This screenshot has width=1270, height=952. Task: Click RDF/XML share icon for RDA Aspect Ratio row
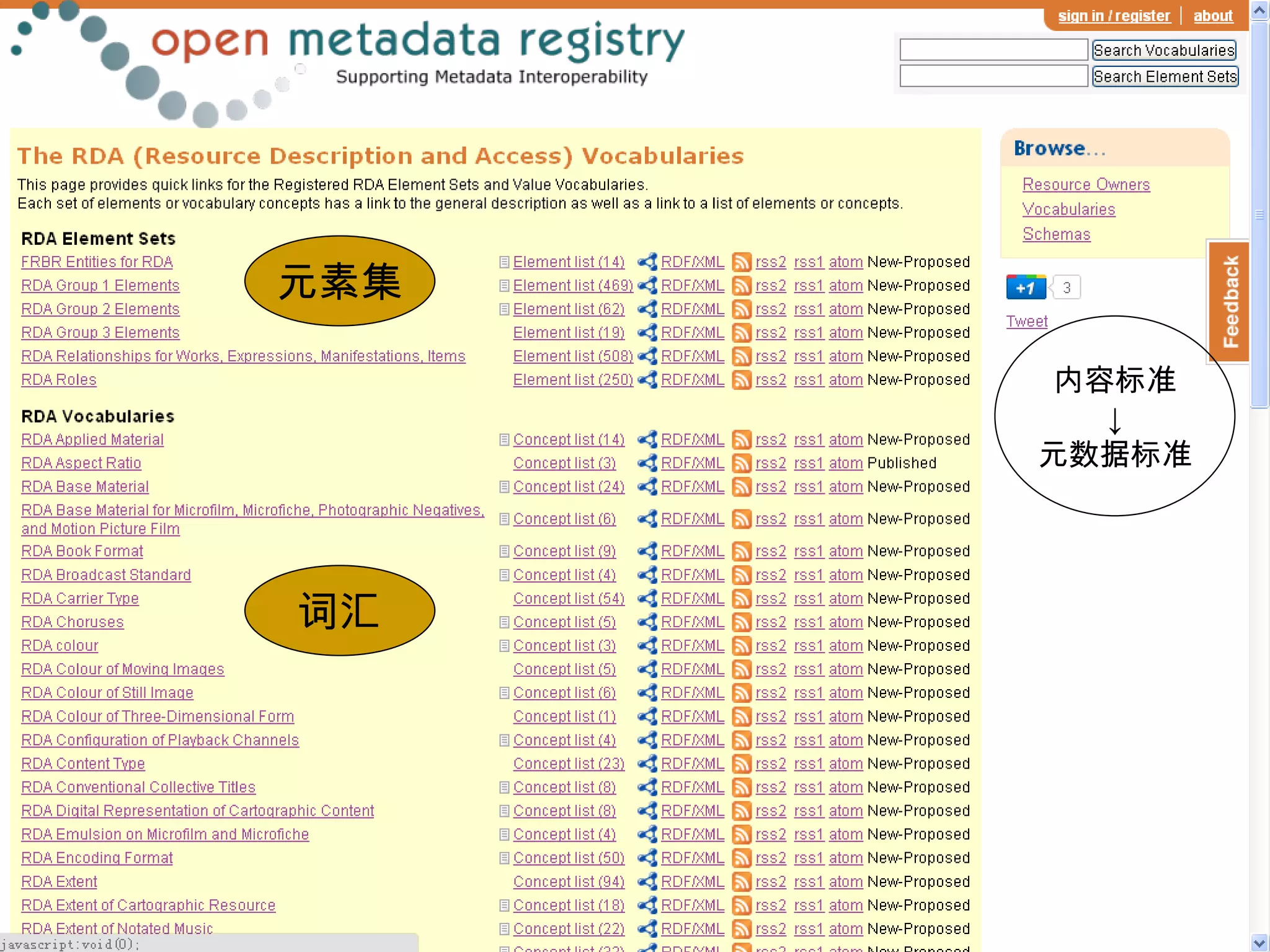(x=647, y=463)
